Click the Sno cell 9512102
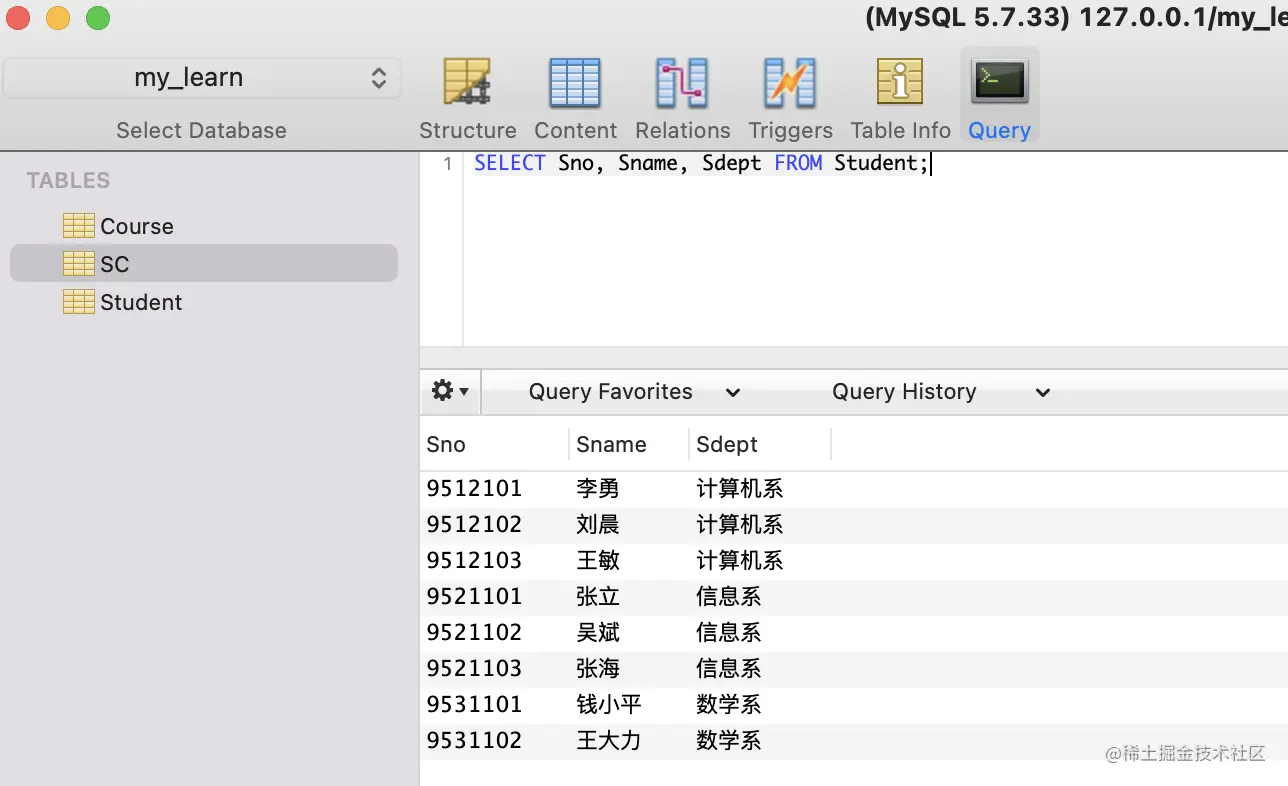The height and width of the screenshot is (786, 1288). (474, 525)
